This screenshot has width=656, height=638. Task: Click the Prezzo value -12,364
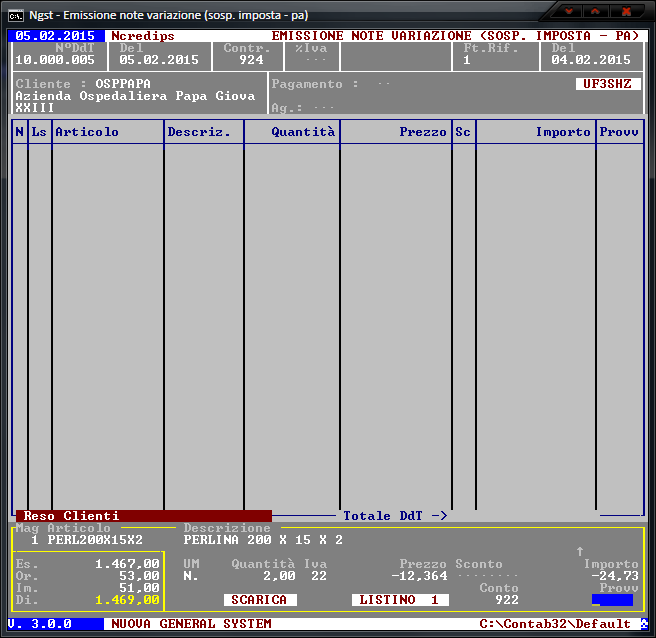click(419, 576)
